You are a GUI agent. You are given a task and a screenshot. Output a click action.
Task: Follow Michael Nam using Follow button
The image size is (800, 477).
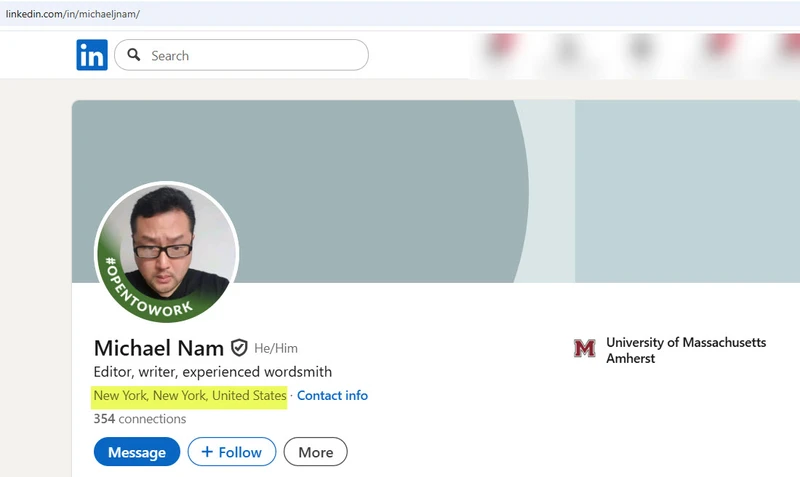(x=231, y=452)
